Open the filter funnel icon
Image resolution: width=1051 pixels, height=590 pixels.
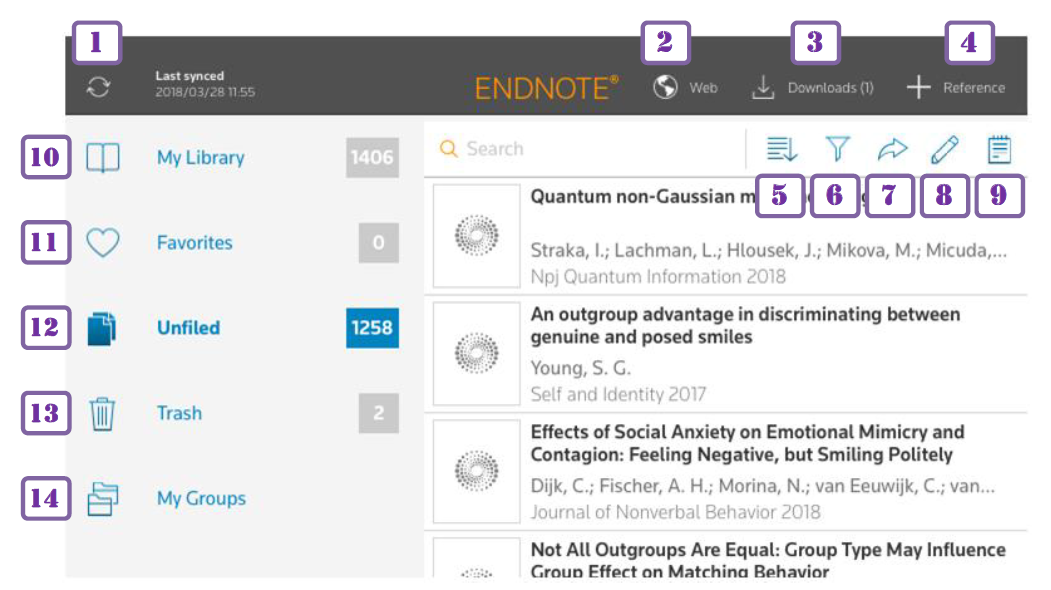(837, 149)
